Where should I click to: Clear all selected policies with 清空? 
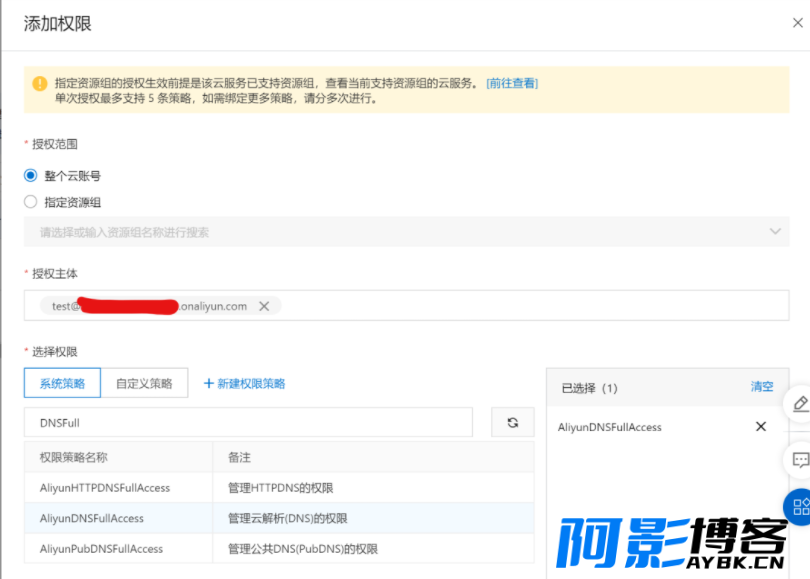point(762,386)
